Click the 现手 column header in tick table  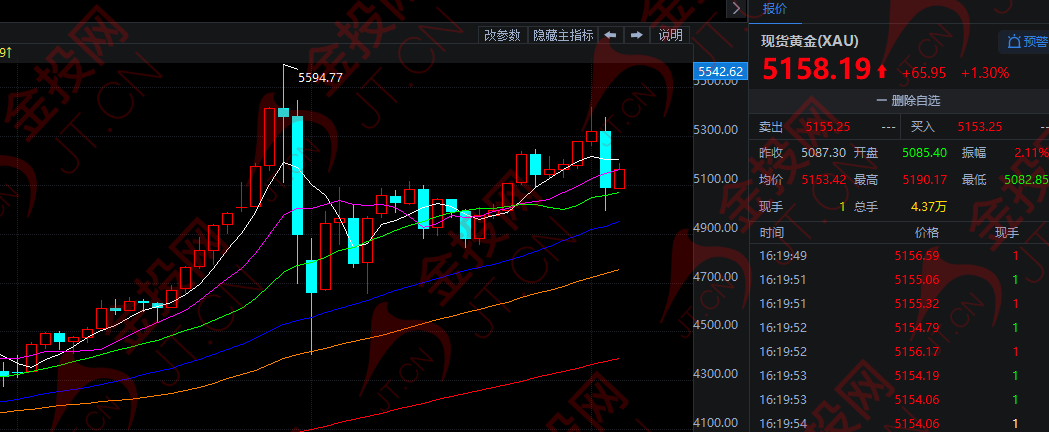pos(1007,233)
